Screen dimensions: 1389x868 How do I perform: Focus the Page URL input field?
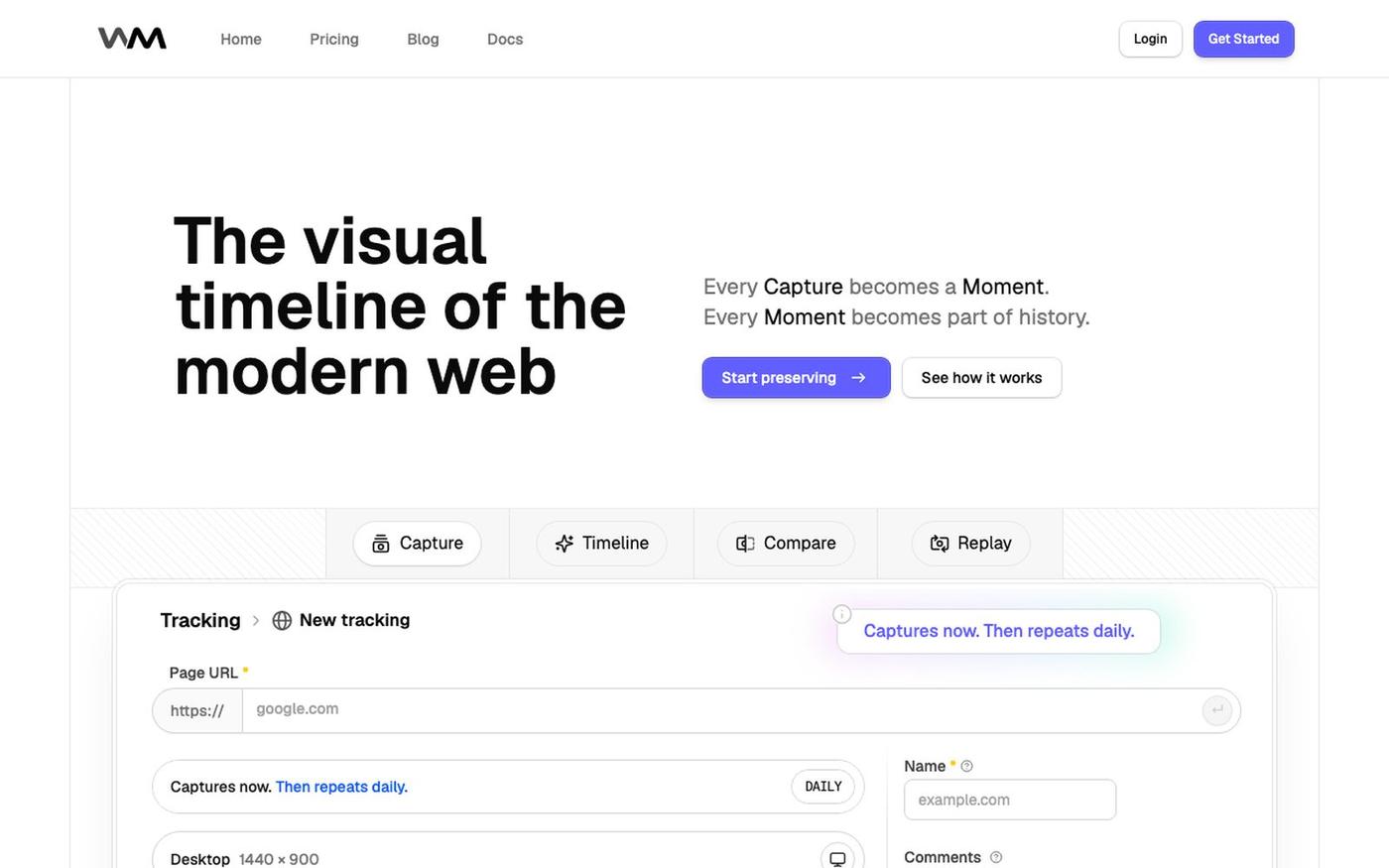[x=721, y=710]
